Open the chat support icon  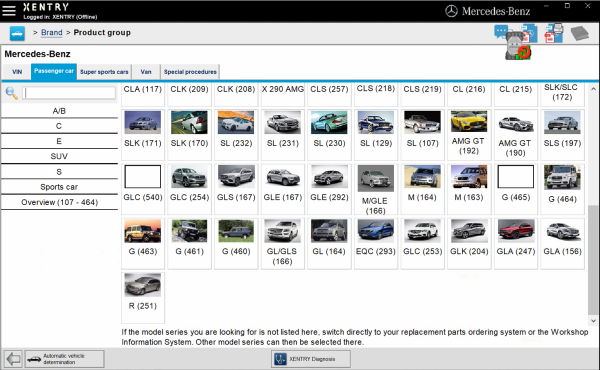(501, 31)
